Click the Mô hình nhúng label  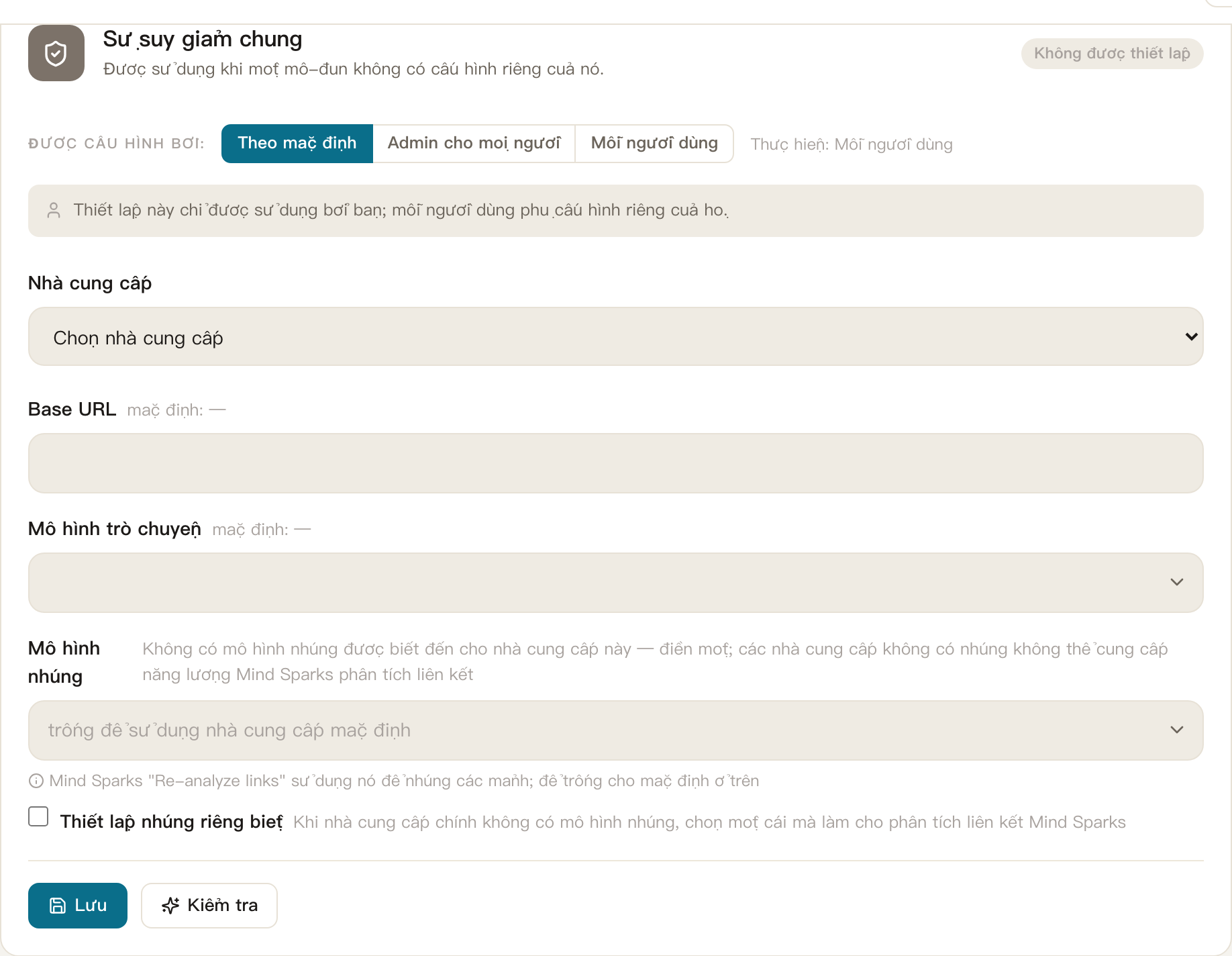(64, 662)
